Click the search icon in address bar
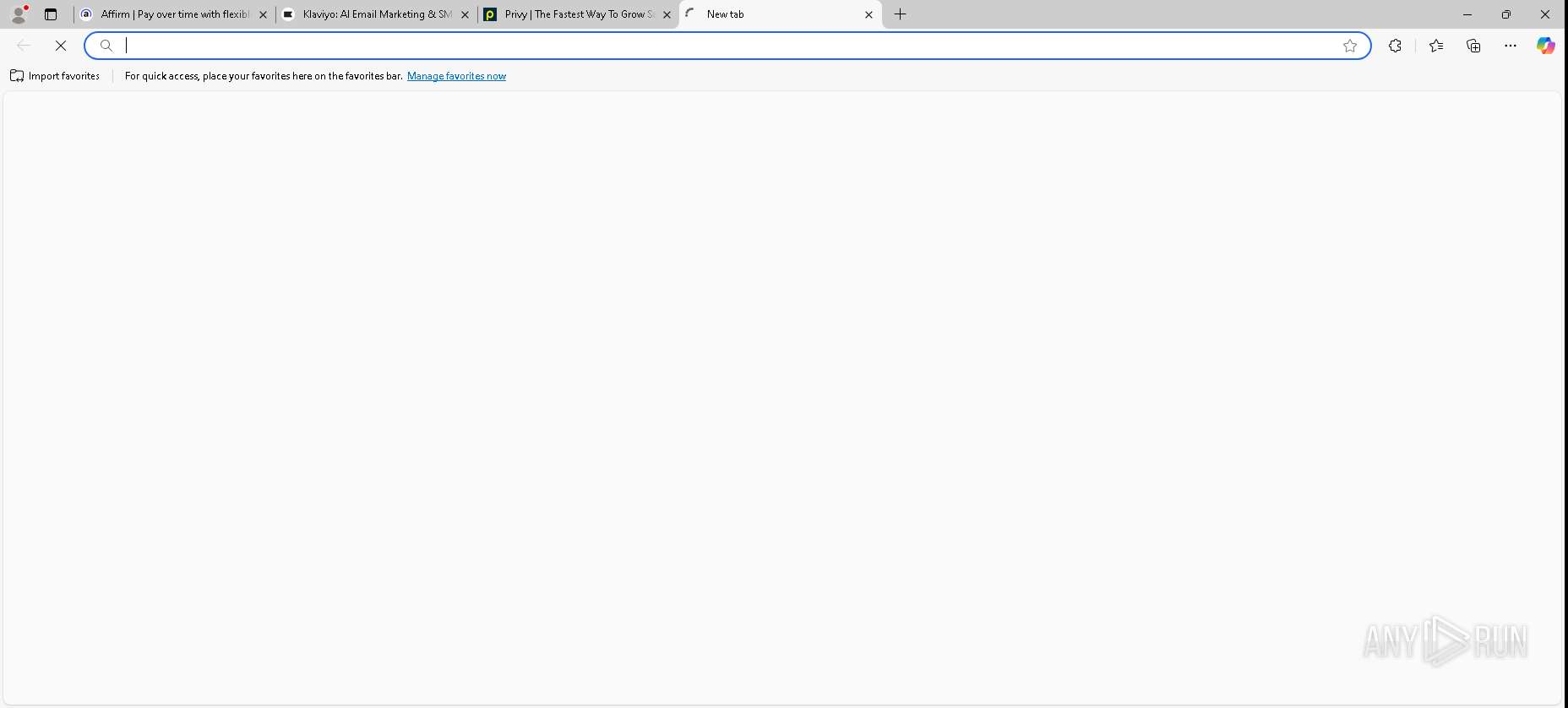 click(106, 46)
